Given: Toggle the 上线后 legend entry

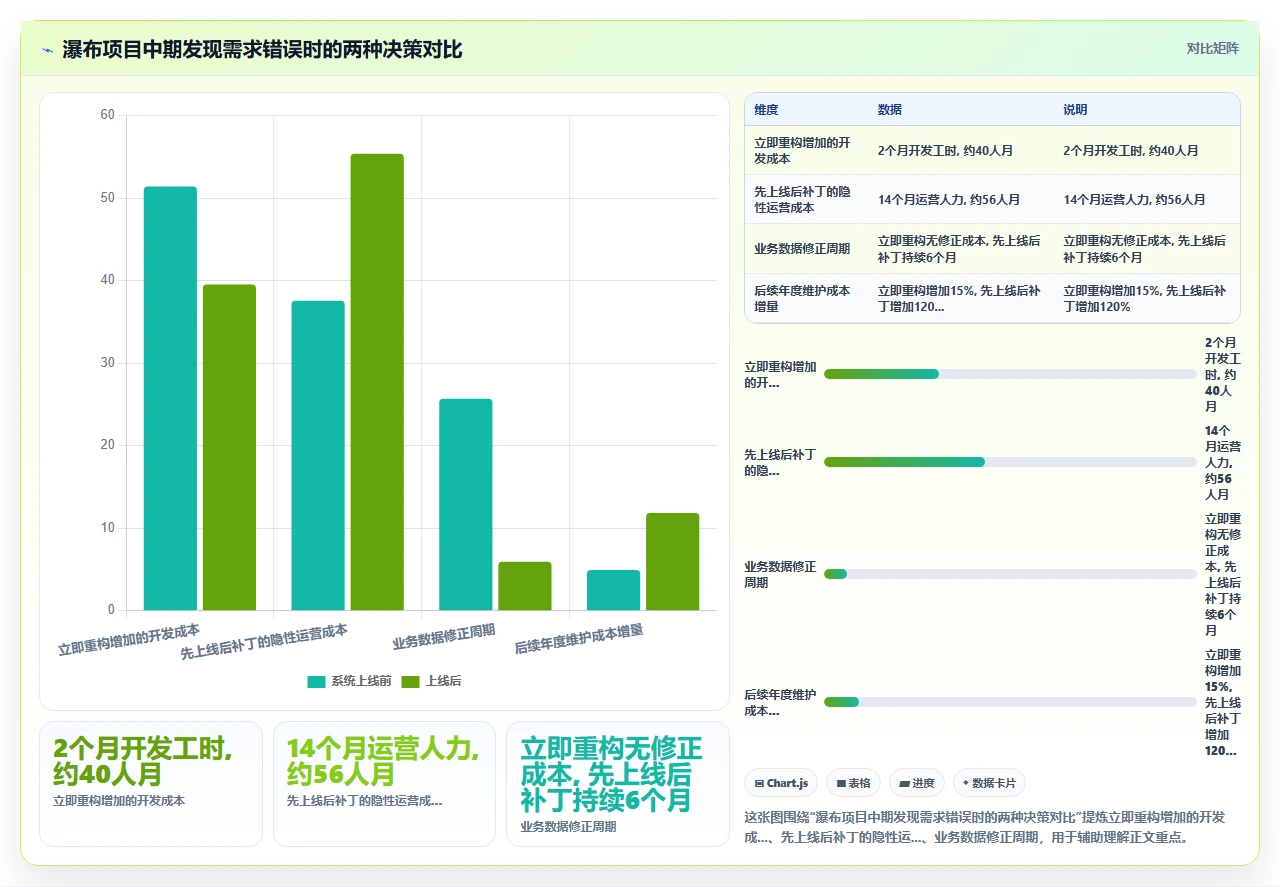Looking at the screenshot, I should [x=431, y=681].
